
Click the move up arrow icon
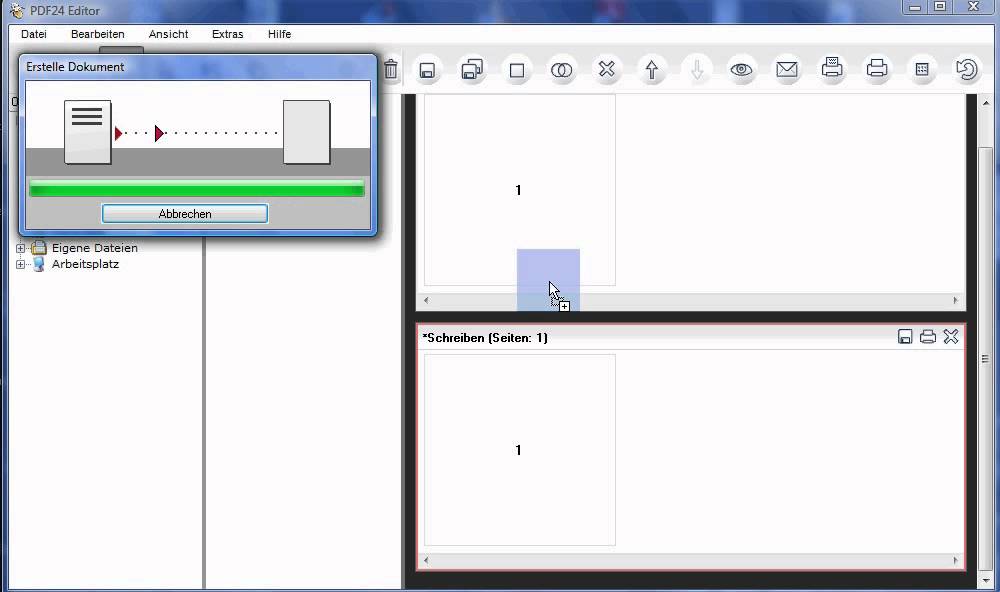pos(651,70)
